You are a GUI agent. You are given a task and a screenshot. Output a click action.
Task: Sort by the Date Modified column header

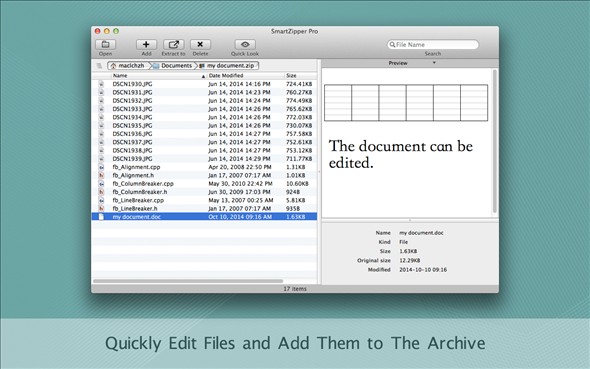coord(226,76)
